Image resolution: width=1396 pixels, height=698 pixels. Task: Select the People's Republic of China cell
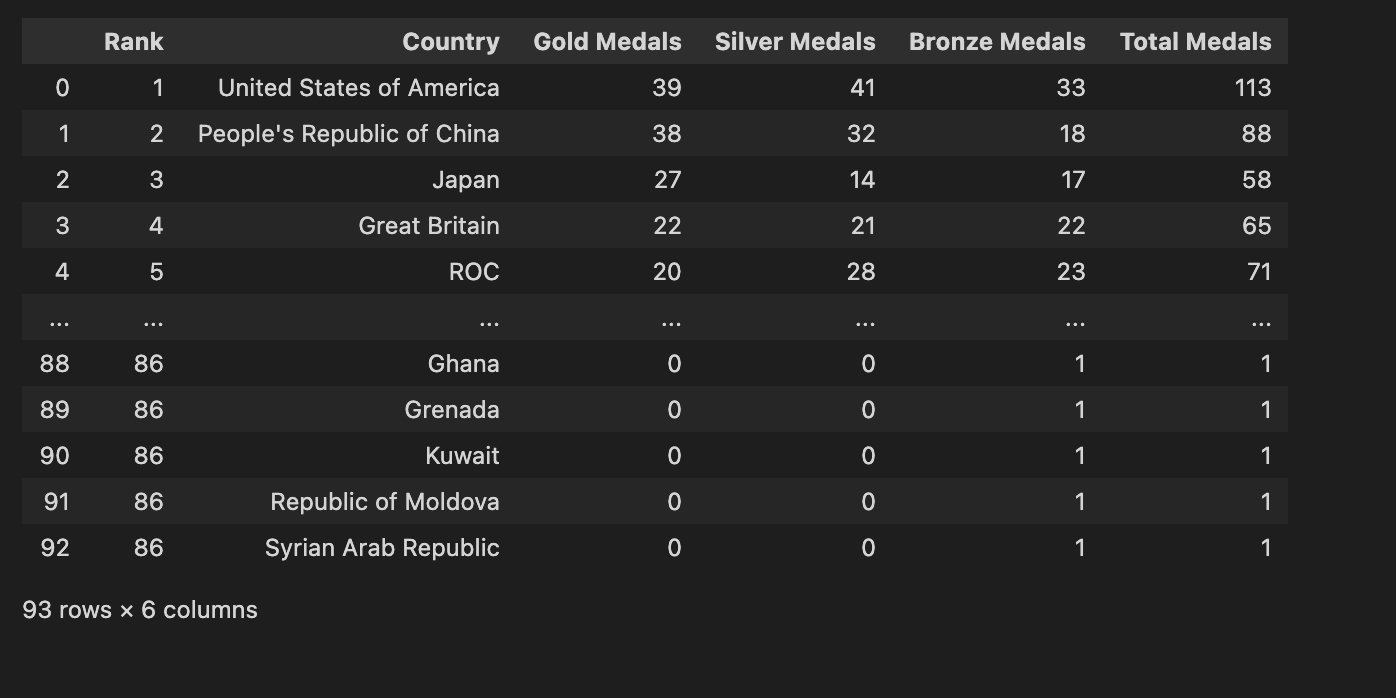pos(348,134)
